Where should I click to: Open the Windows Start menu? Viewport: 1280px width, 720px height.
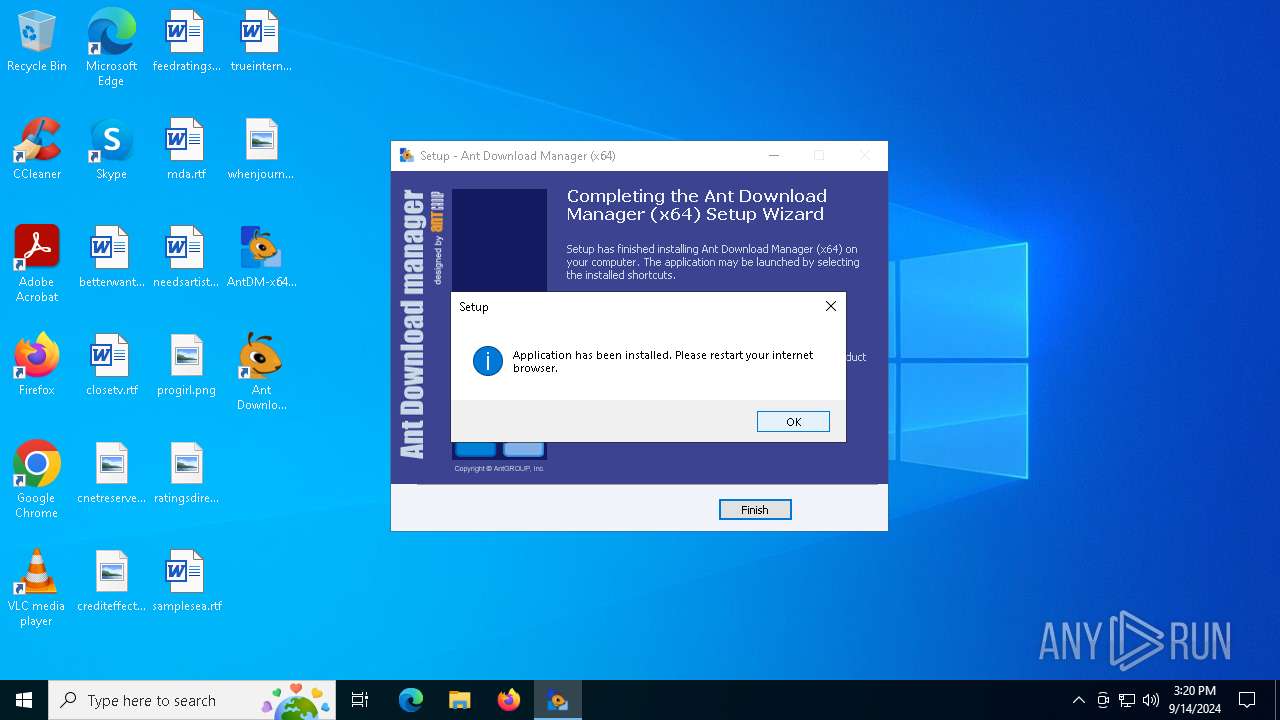point(24,700)
